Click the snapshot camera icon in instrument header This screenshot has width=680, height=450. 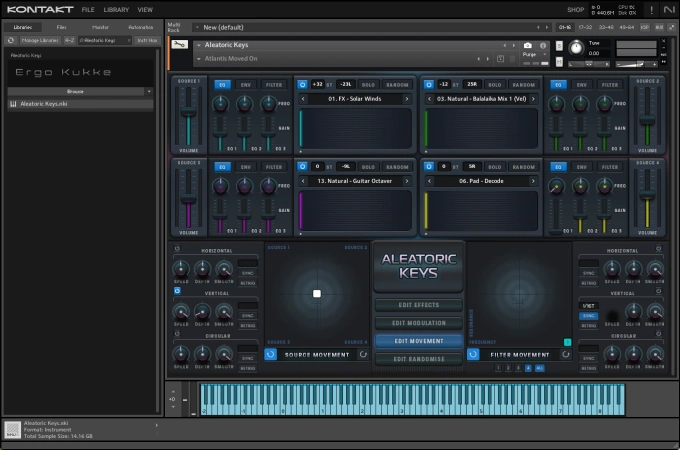[x=528, y=46]
